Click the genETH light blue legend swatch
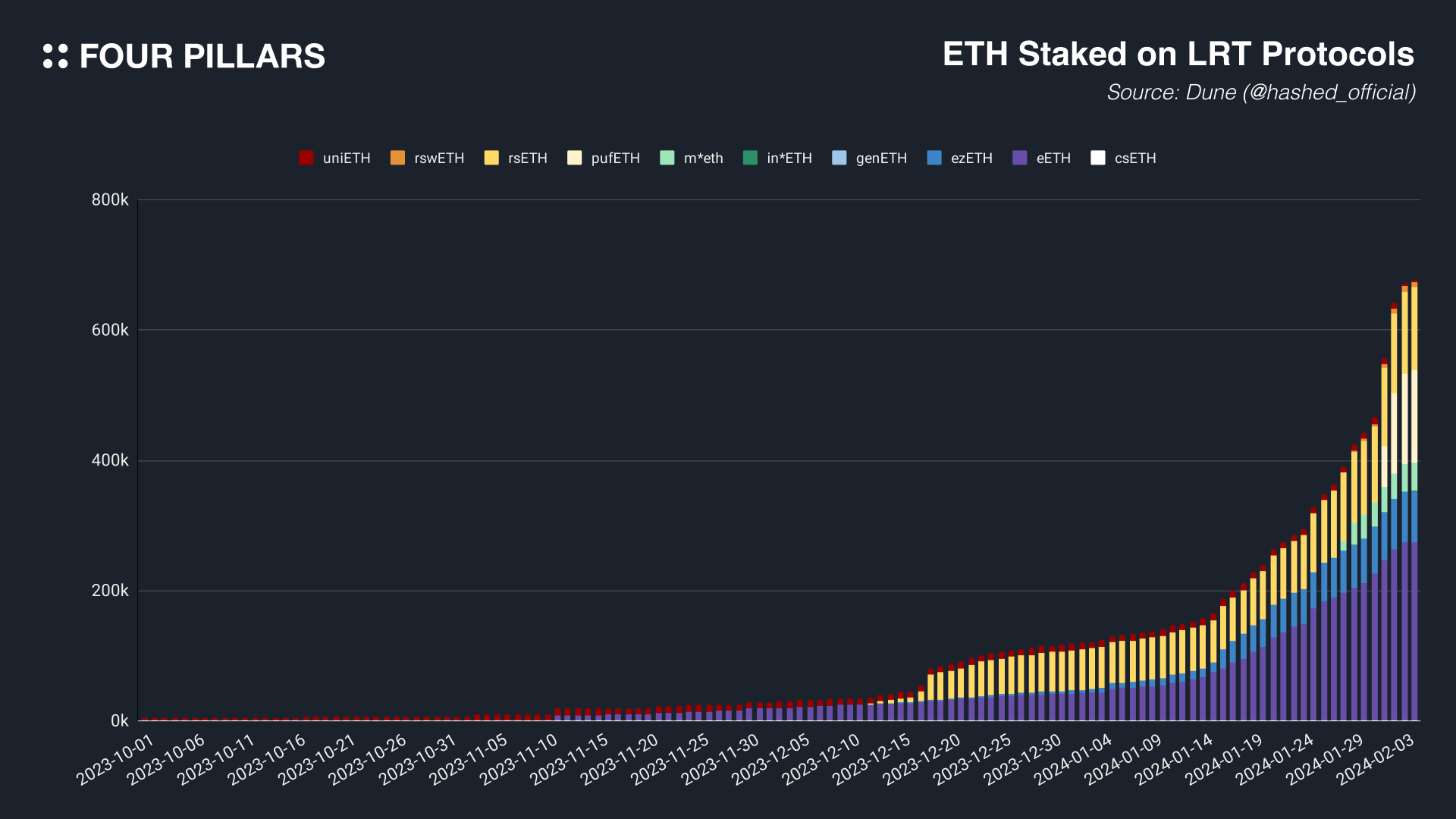This screenshot has width=1456, height=819. (839, 158)
